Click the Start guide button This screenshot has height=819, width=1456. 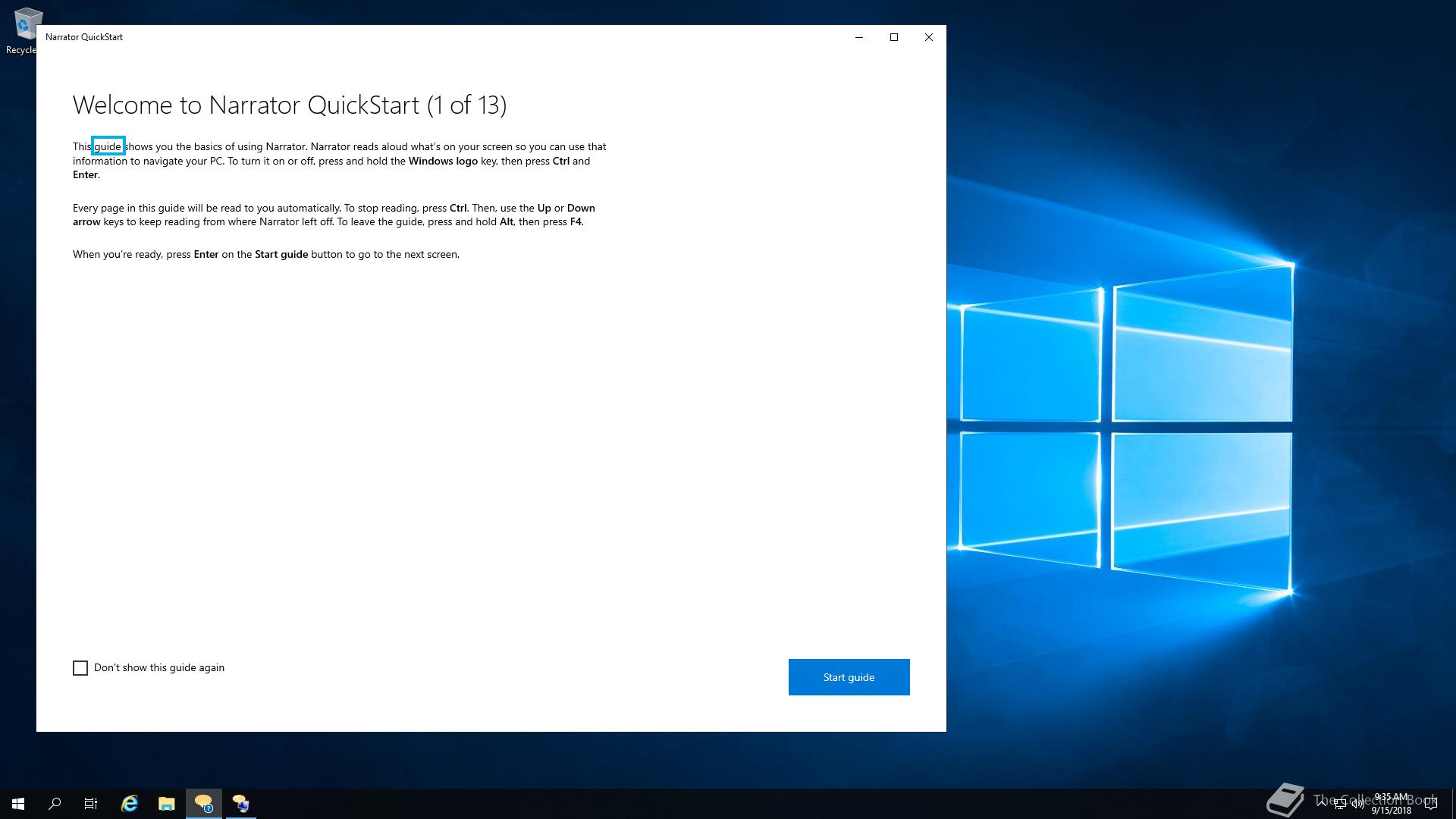(849, 677)
